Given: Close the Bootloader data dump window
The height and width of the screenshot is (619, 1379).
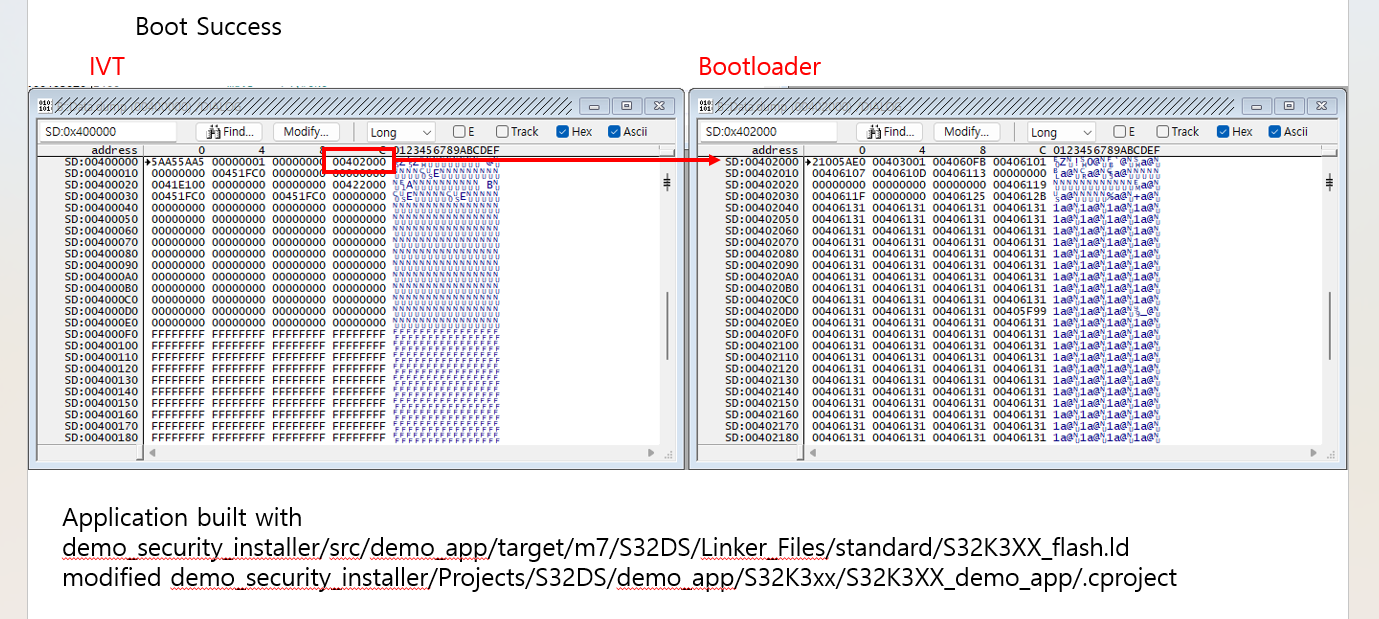Looking at the screenshot, I should [1322, 106].
